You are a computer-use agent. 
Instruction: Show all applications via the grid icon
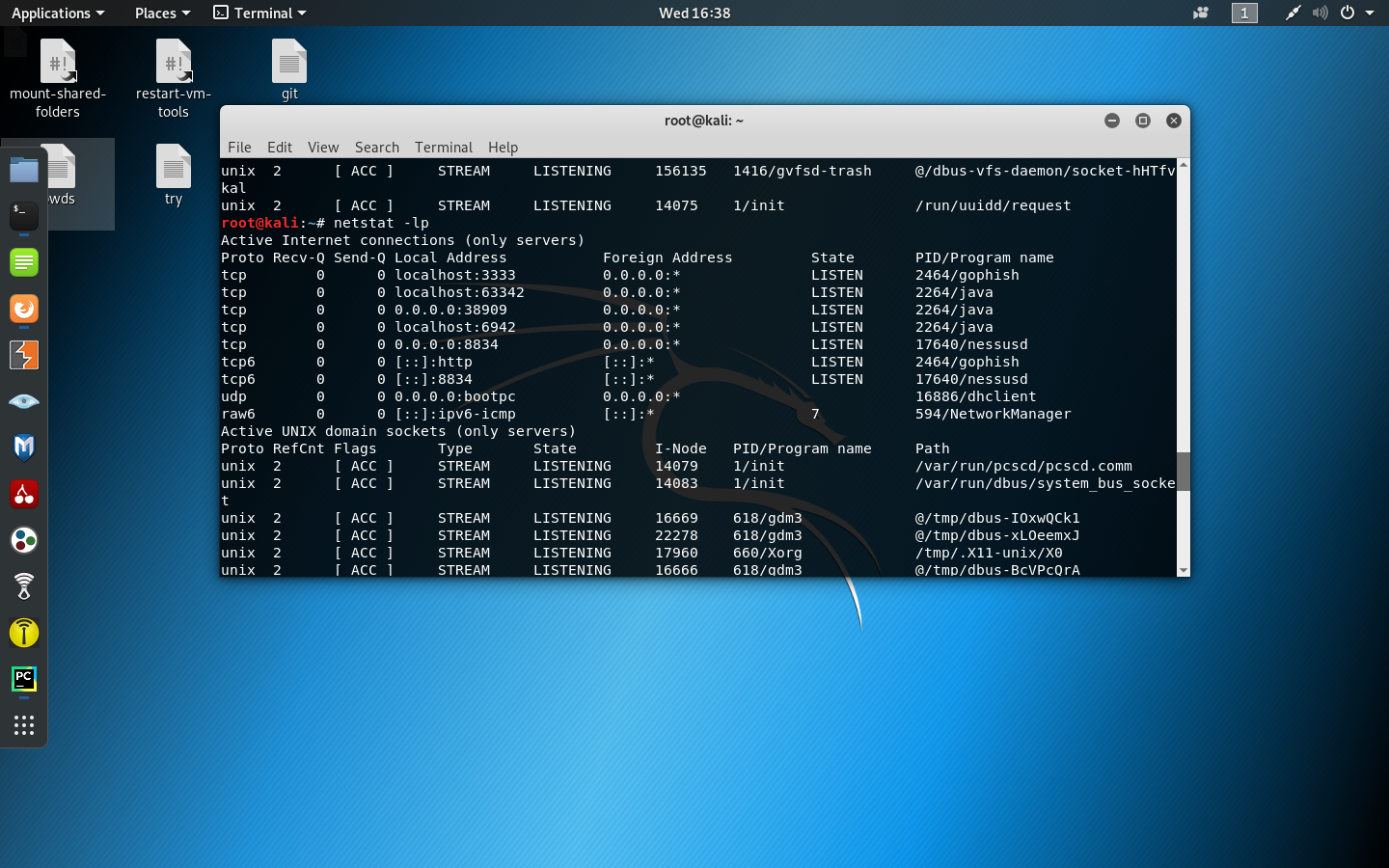point(23,724)
